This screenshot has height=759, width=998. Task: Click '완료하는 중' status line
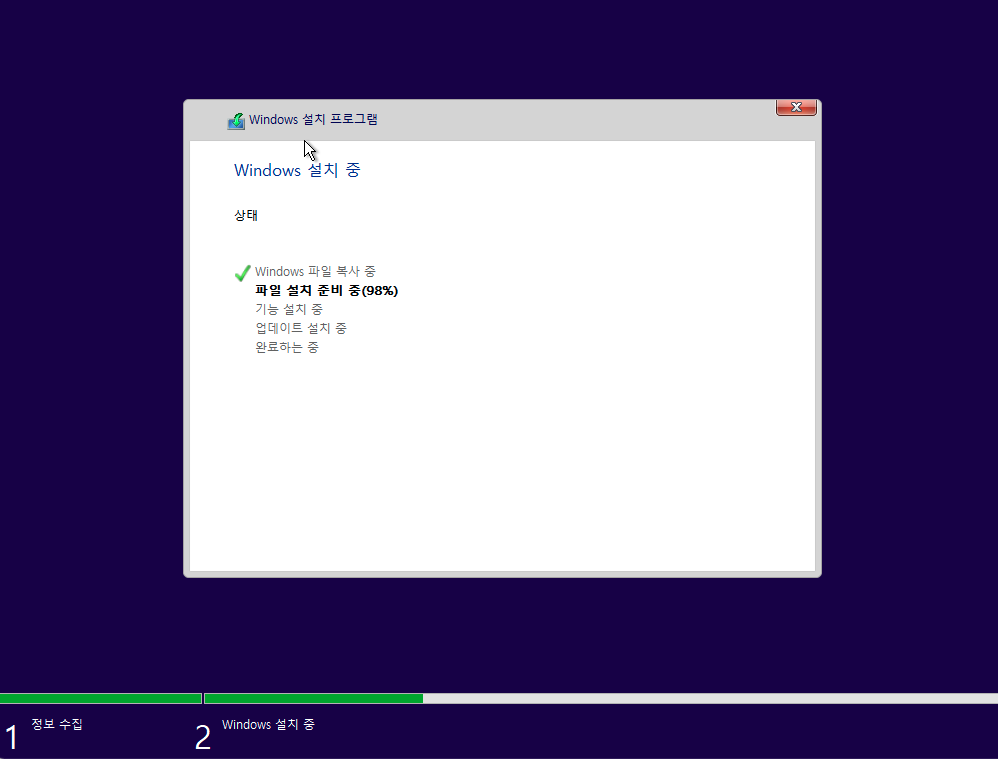pyautogui.click(x=287, y=348)
